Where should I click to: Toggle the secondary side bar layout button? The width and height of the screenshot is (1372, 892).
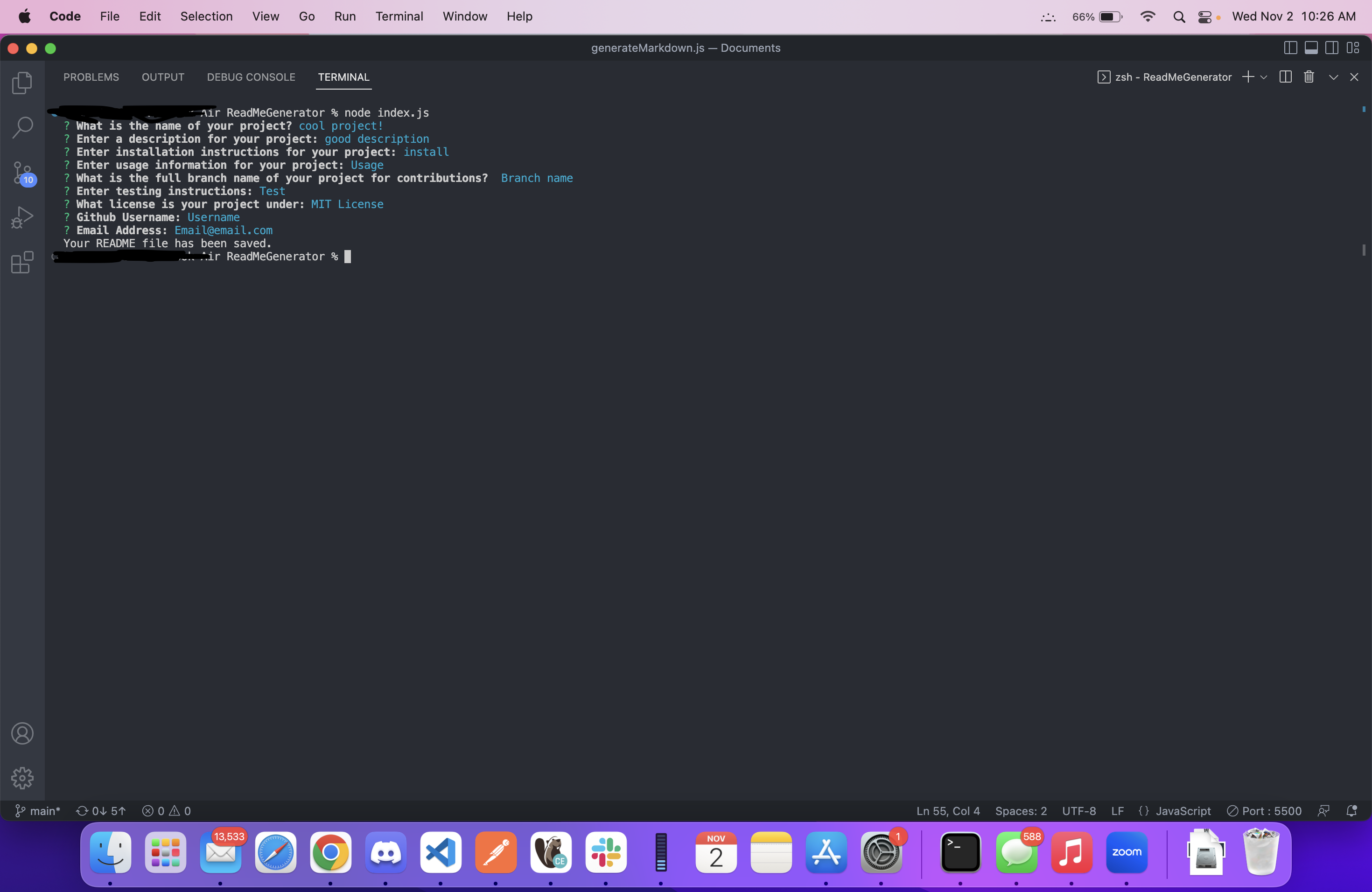click(x=1332, y=49)
